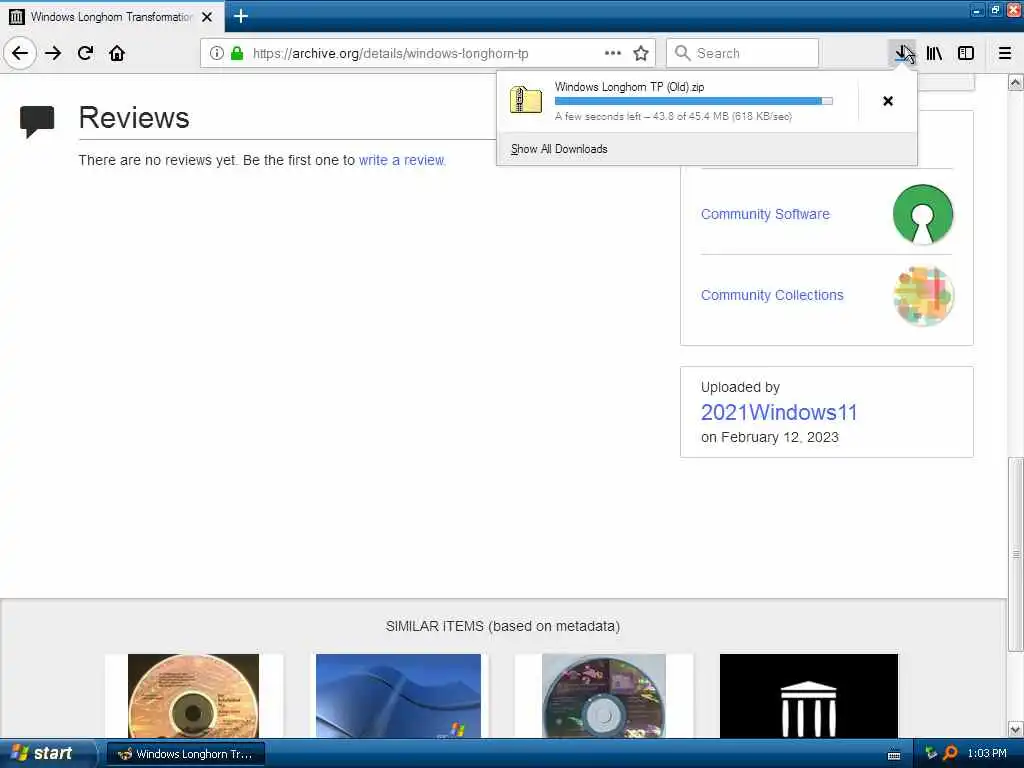Screen dimensions: 1024x768
Task: Click the scrollbar down arrow
Action: [x=1015, y=729]
